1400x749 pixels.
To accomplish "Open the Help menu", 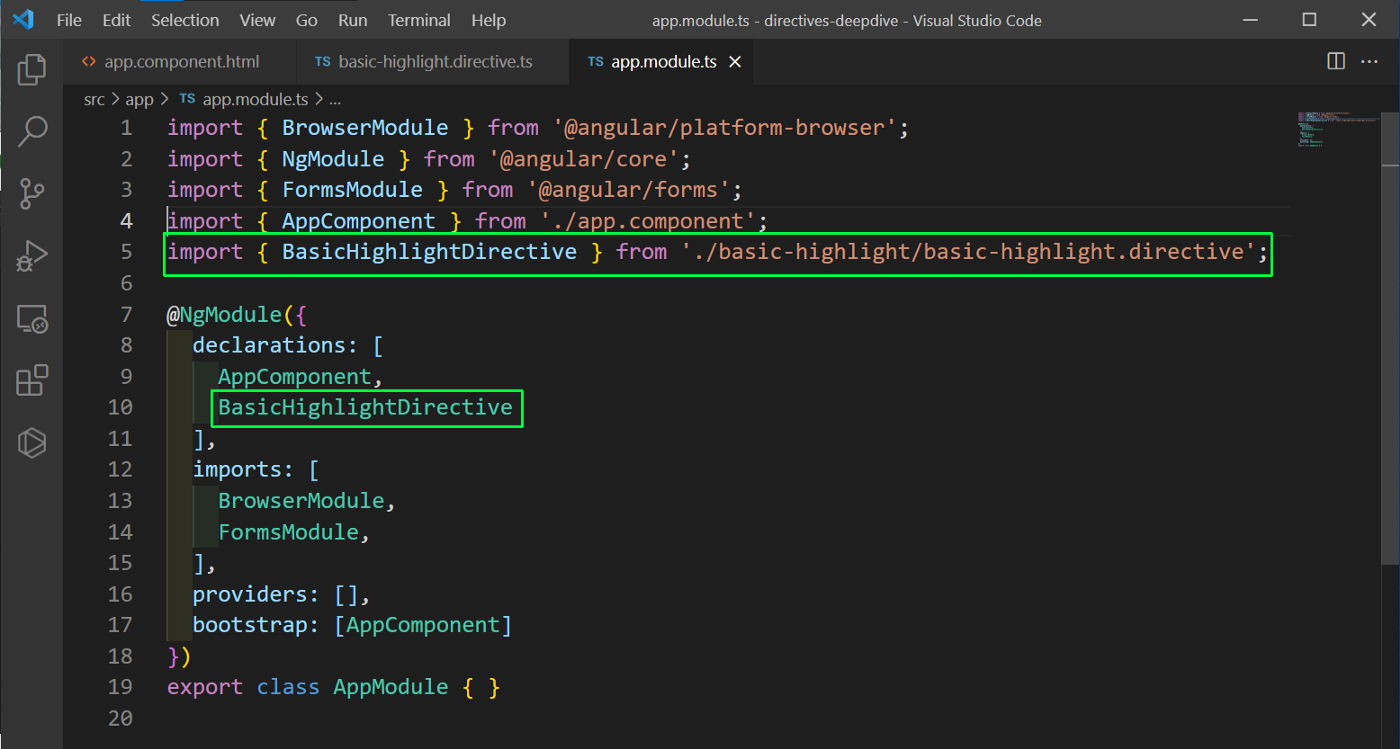I will tap(488, 20).
